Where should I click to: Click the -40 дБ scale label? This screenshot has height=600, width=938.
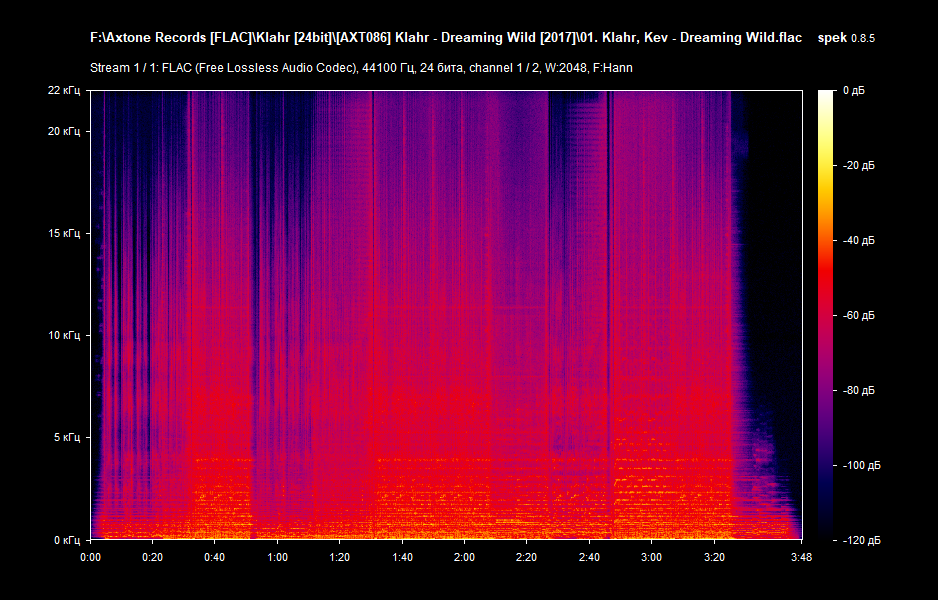pos(858,240)
